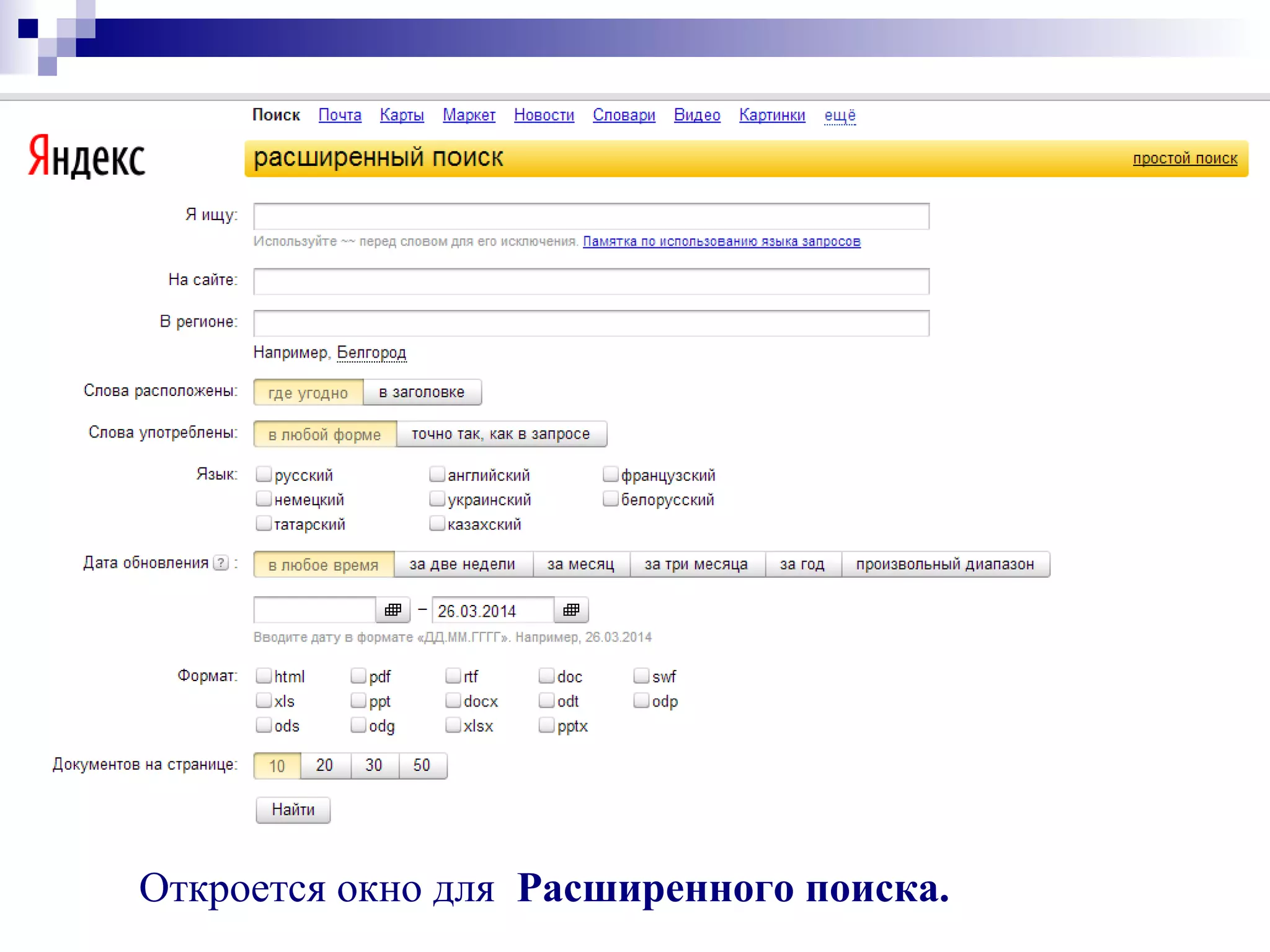Focus the 'Я ищу' search query field
Image resolution: width=1270 pixels, height=952 pixels.
click(x=592, y=216)
